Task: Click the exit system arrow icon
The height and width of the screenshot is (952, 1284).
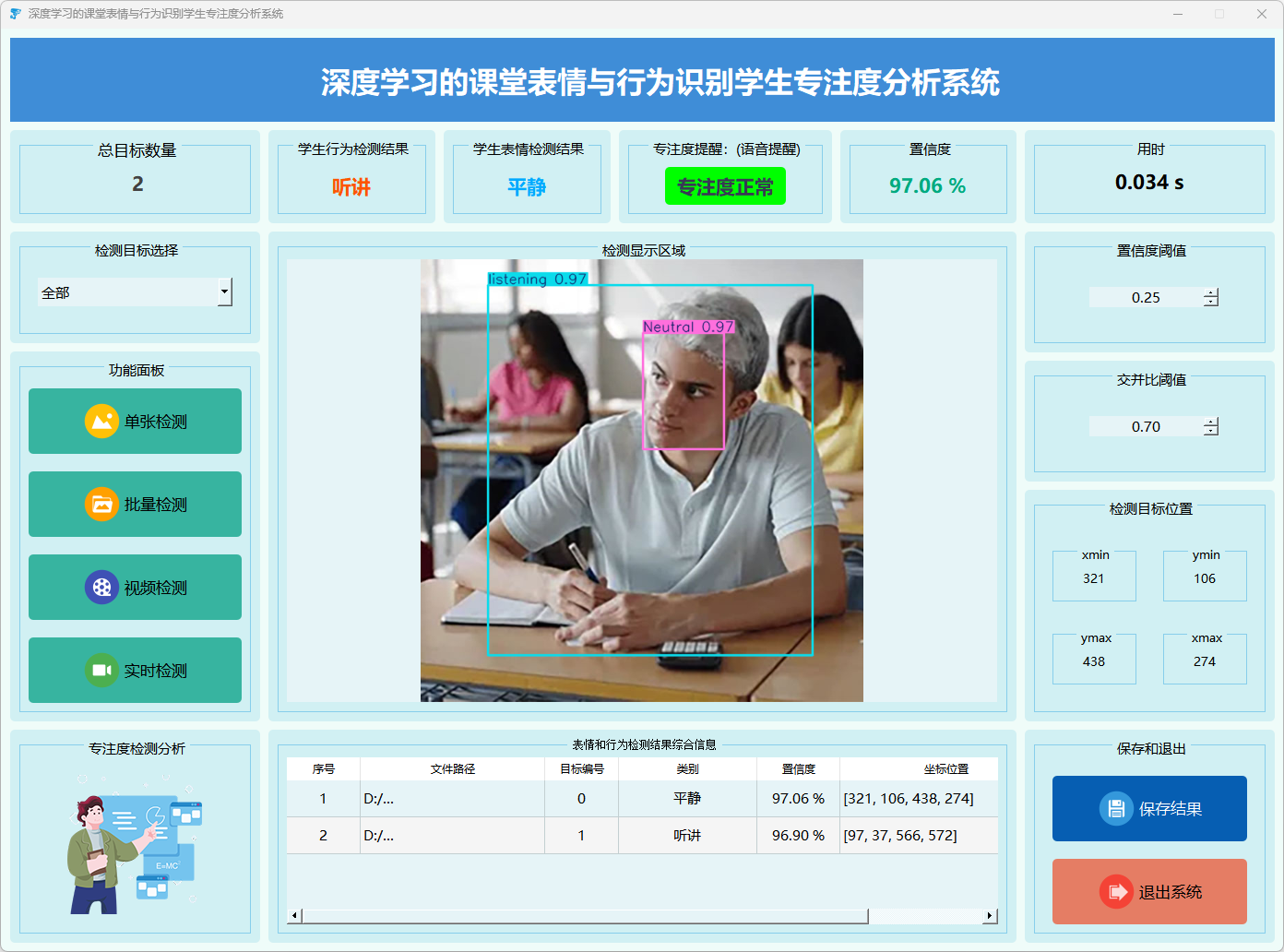Action: coord(1116,892)
